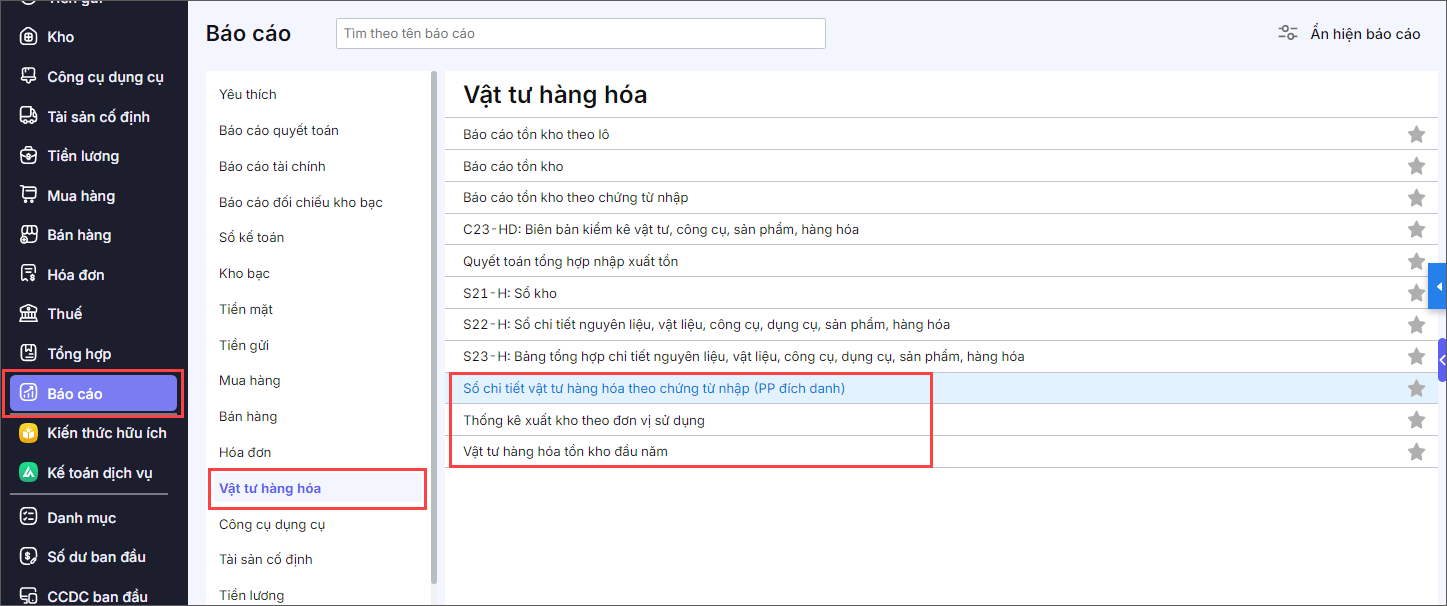Star the S23-H Bảng tổng hợp chi tiết report
Screen dimensions: 1447x606
tap(1416, 357)
